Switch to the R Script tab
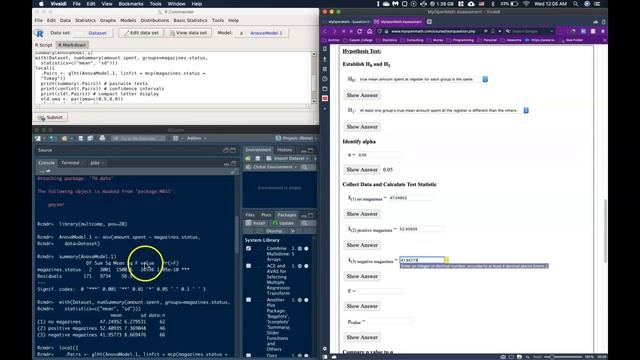Screen dimensions: 640x360 pos(44,45)
